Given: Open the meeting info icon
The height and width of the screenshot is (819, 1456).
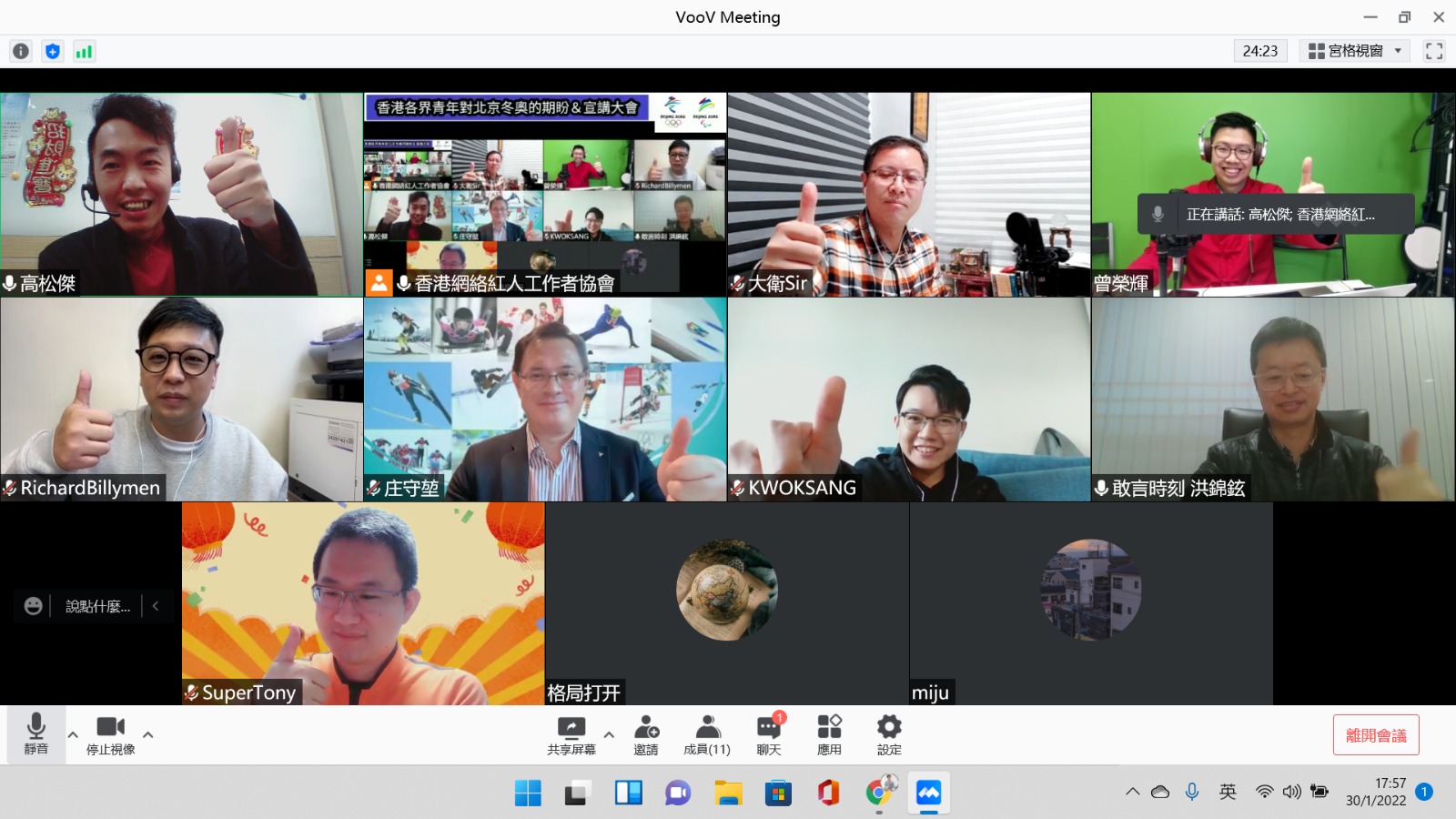Looking at the screenshot, I should pos(21,51).
